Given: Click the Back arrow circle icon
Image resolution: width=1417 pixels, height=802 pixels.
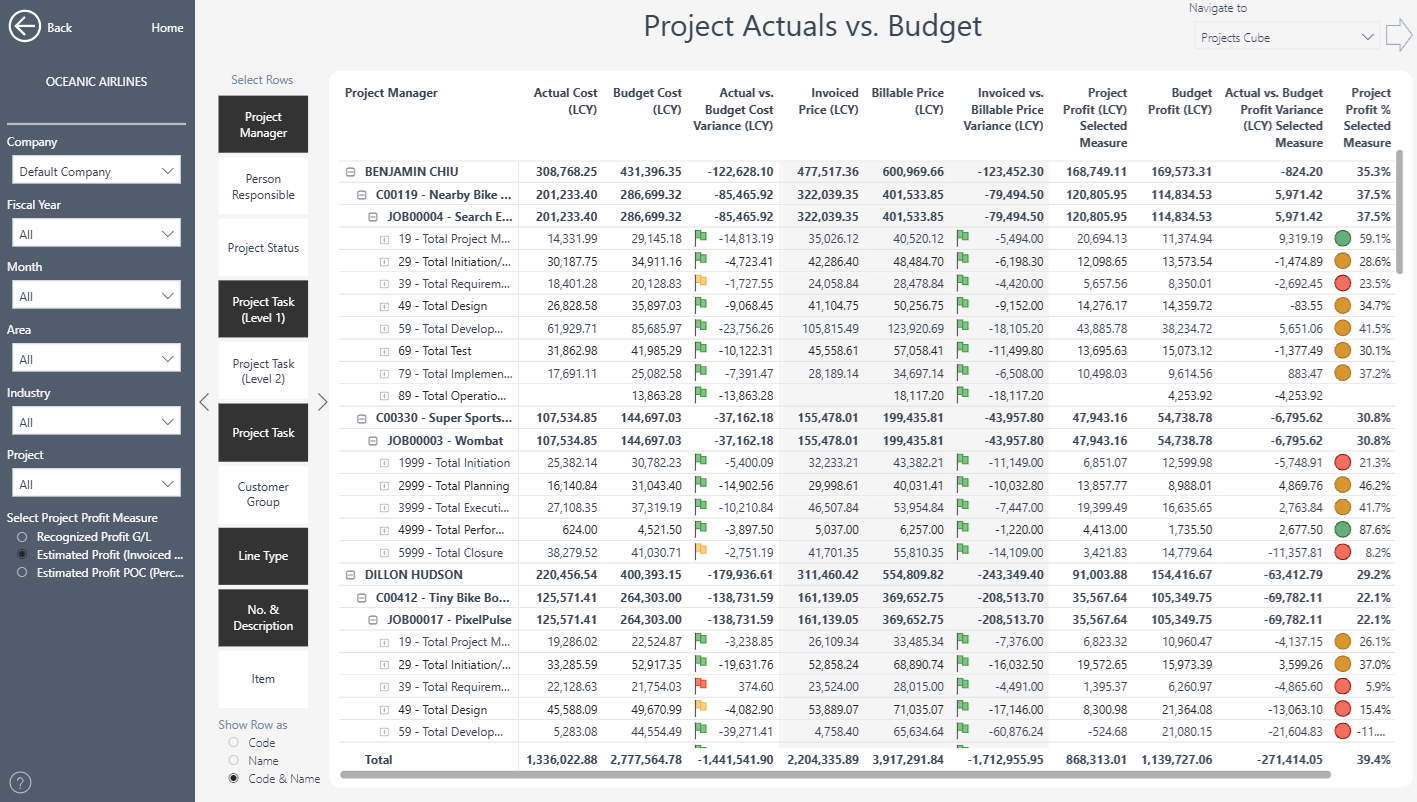Looking at the screenshot, I should 24,27.
